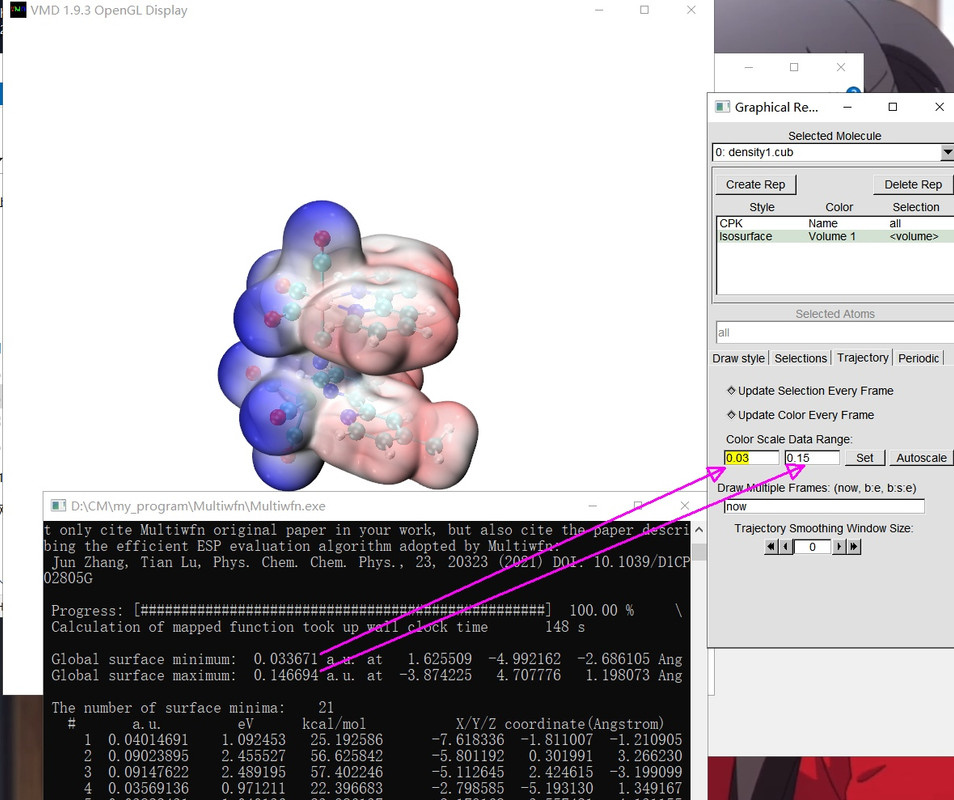Select the Isosurface Volume 1 representation
954x800 pixels.
(835, 236)
